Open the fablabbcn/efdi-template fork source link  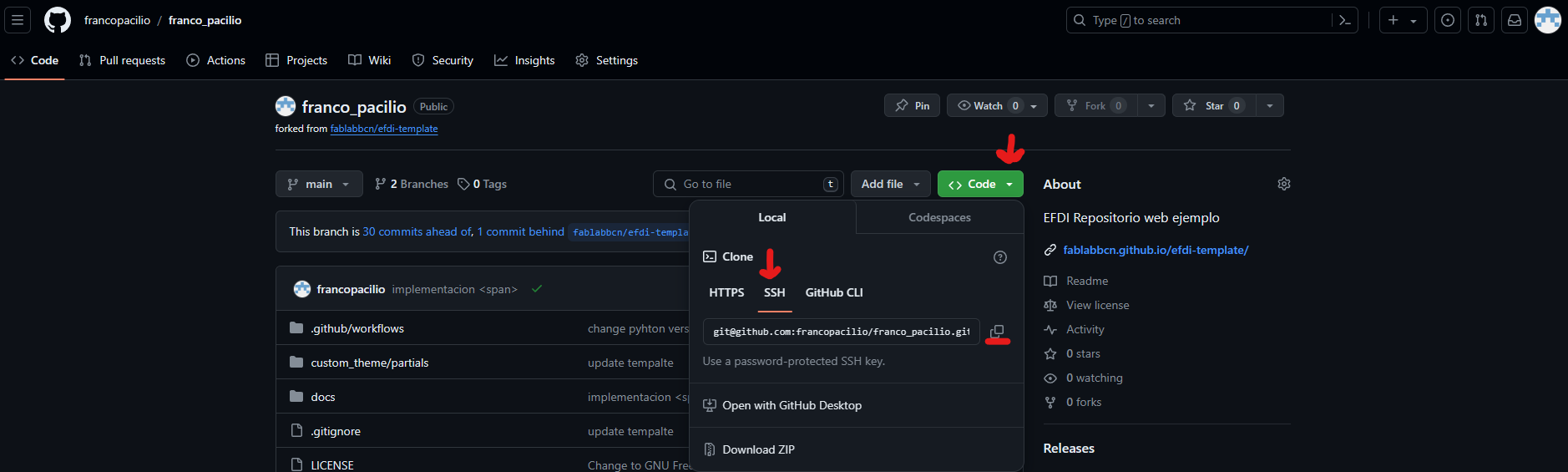[384, 129]
